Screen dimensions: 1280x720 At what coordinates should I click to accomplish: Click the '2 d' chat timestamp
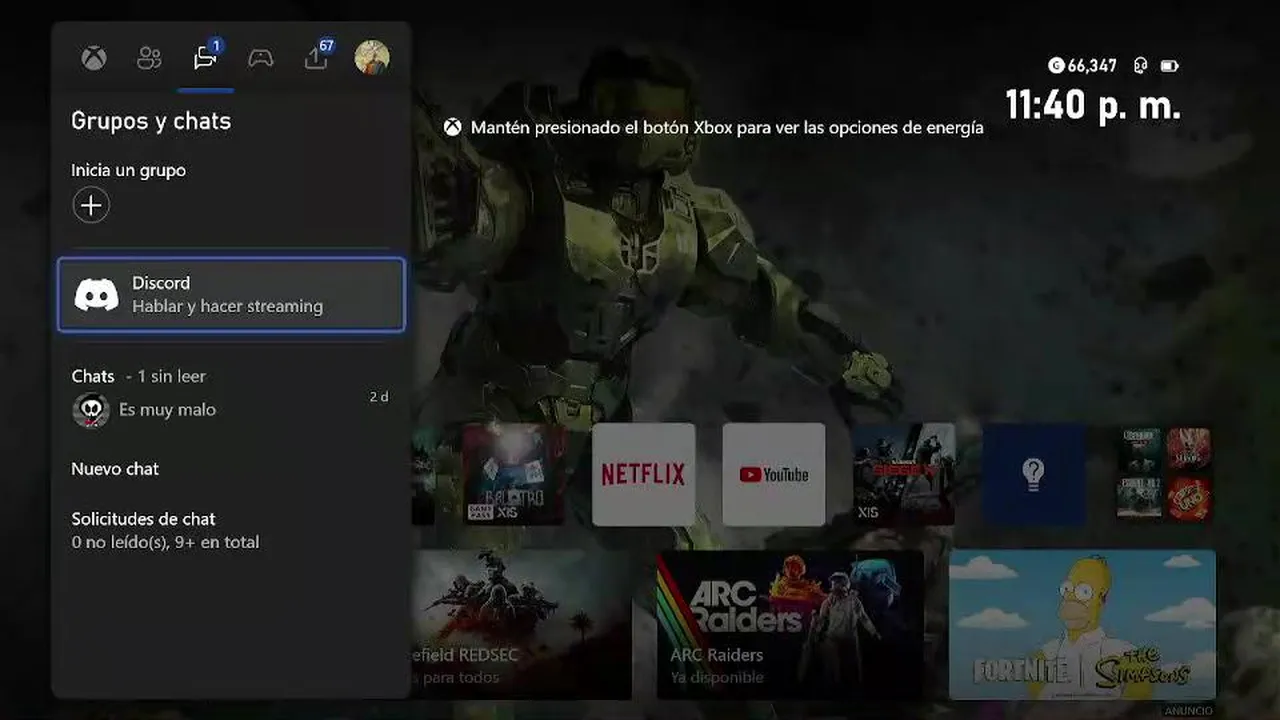coord(379,397)
